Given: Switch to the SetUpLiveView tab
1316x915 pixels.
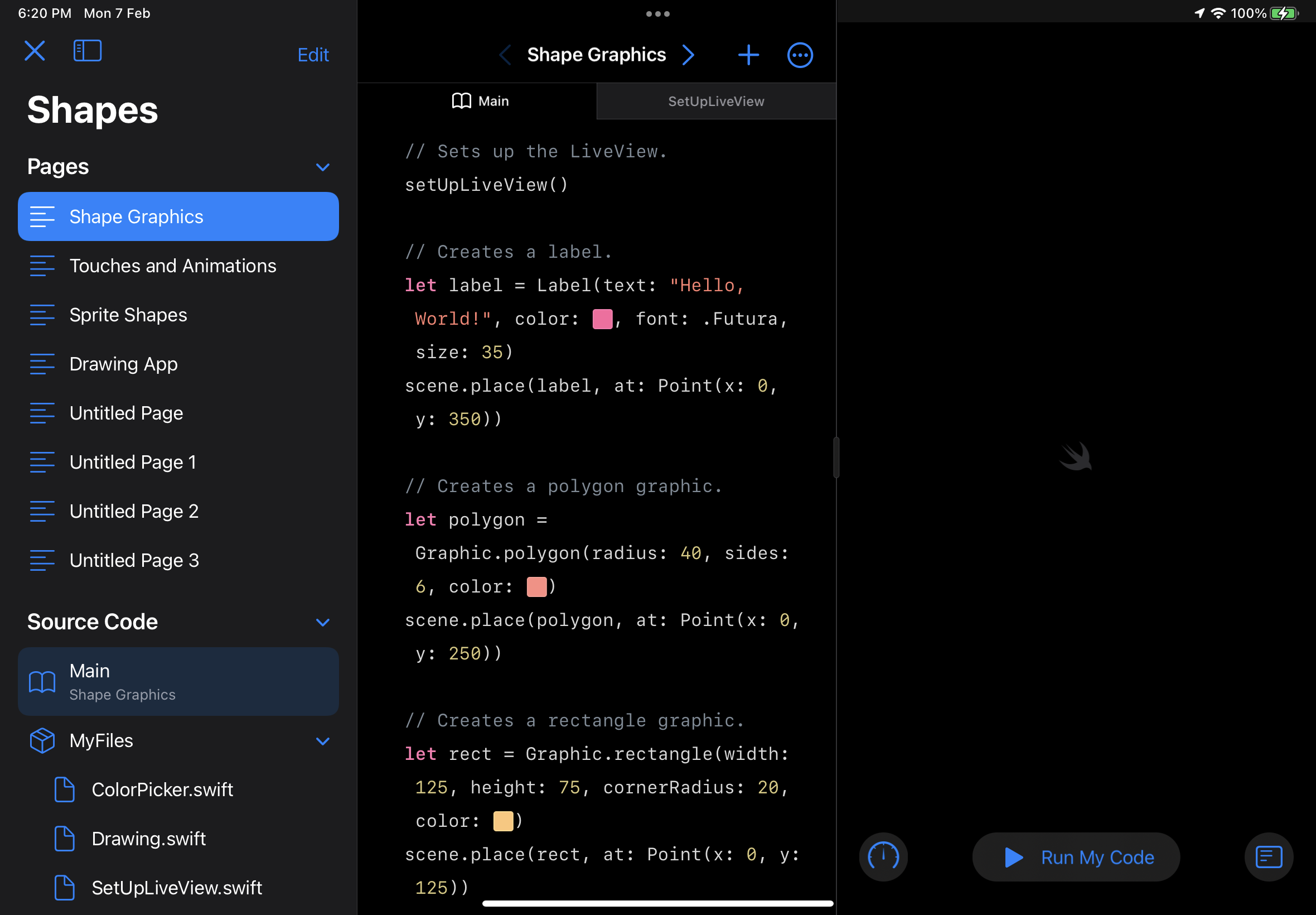Looking at the screenshot, I should (x=716, y=102).
